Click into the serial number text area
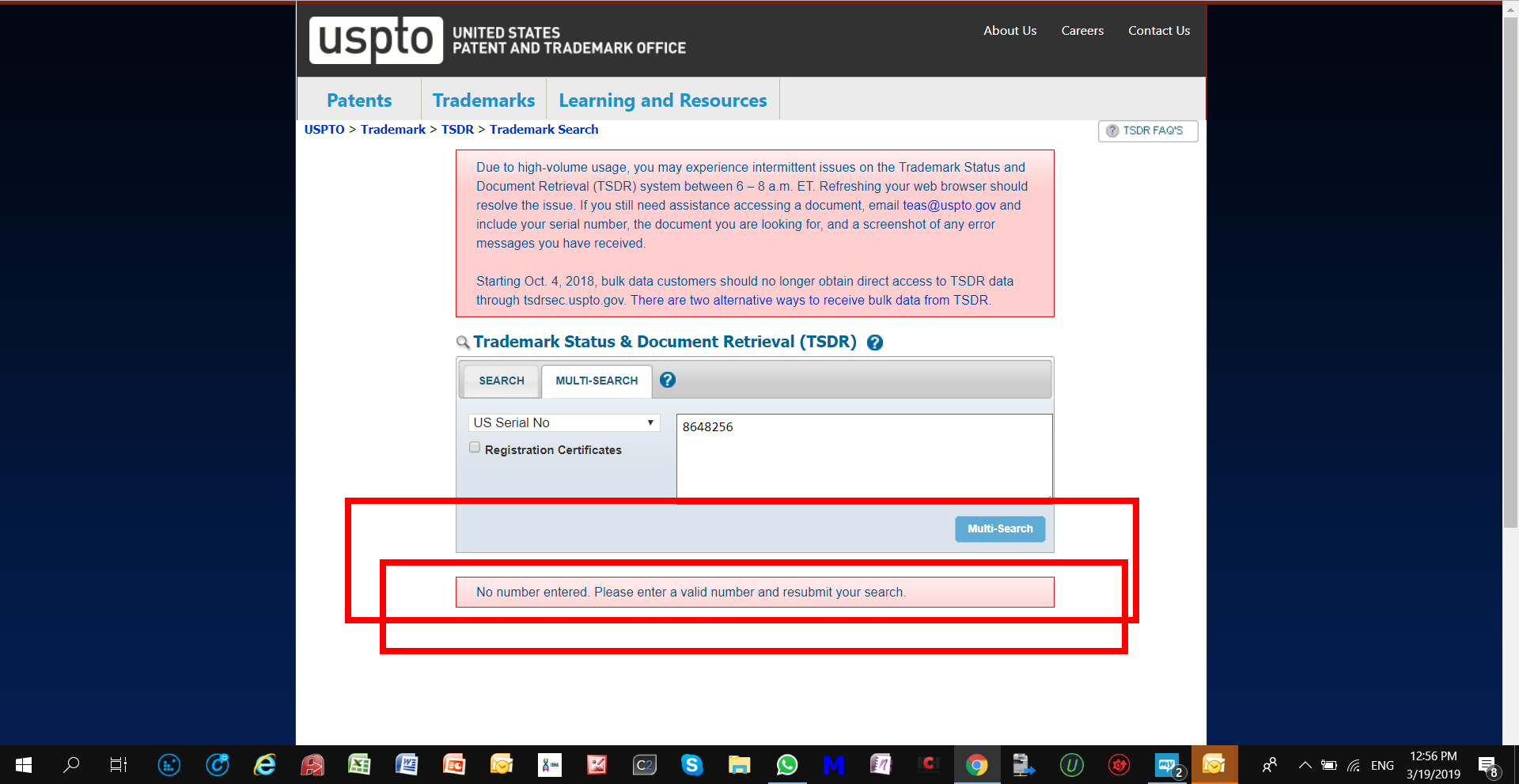Screen dimensions: 1519x784 (x=863, y=456)
